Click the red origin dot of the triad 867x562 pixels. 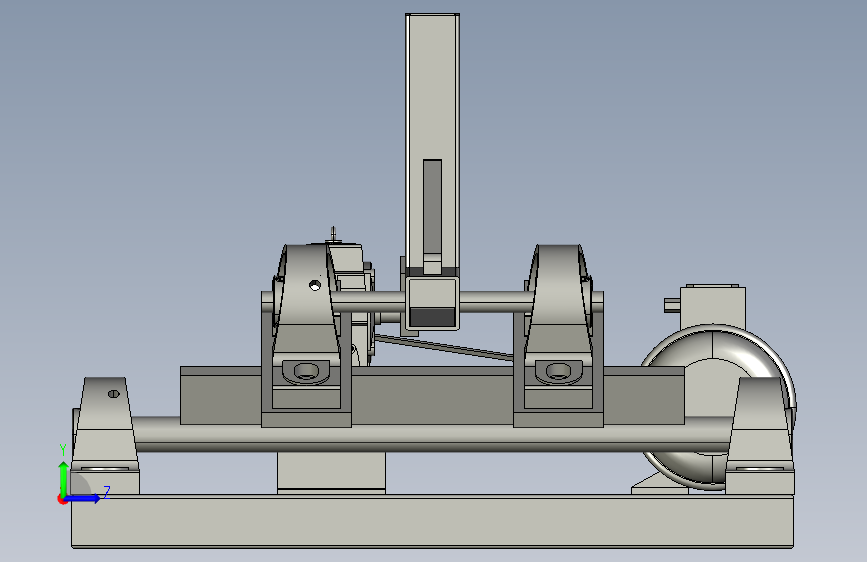point(62,499)
